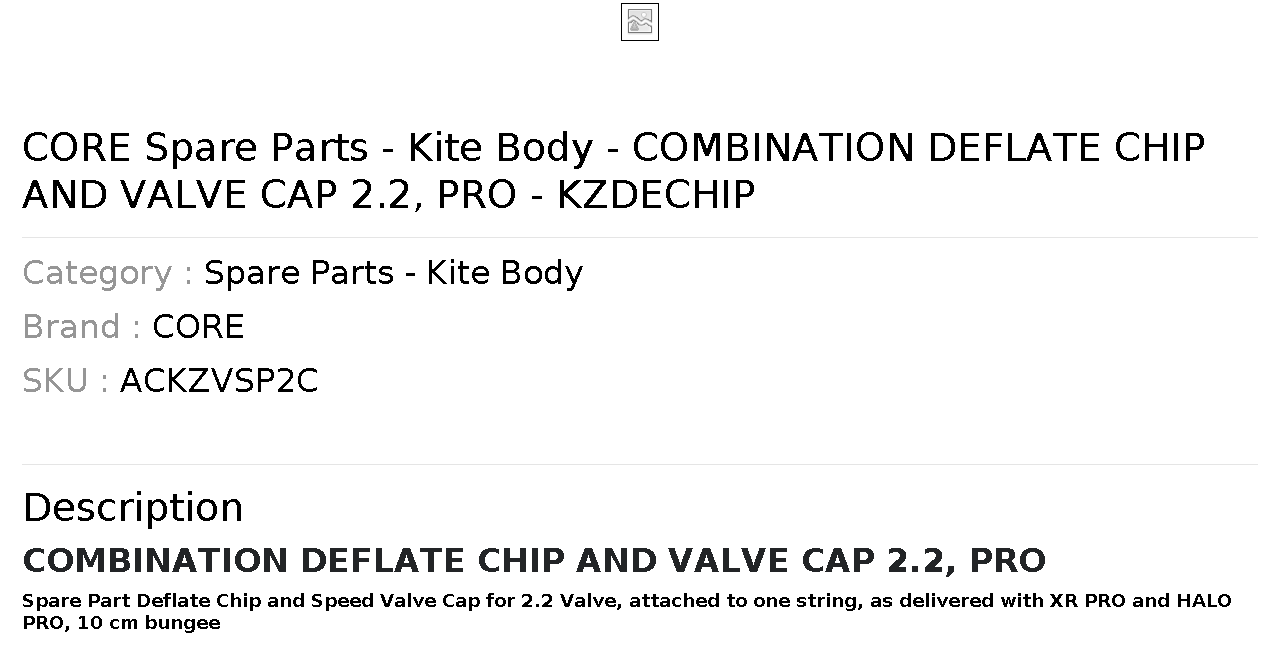Click the 'Category :' label

coord(108,273)
